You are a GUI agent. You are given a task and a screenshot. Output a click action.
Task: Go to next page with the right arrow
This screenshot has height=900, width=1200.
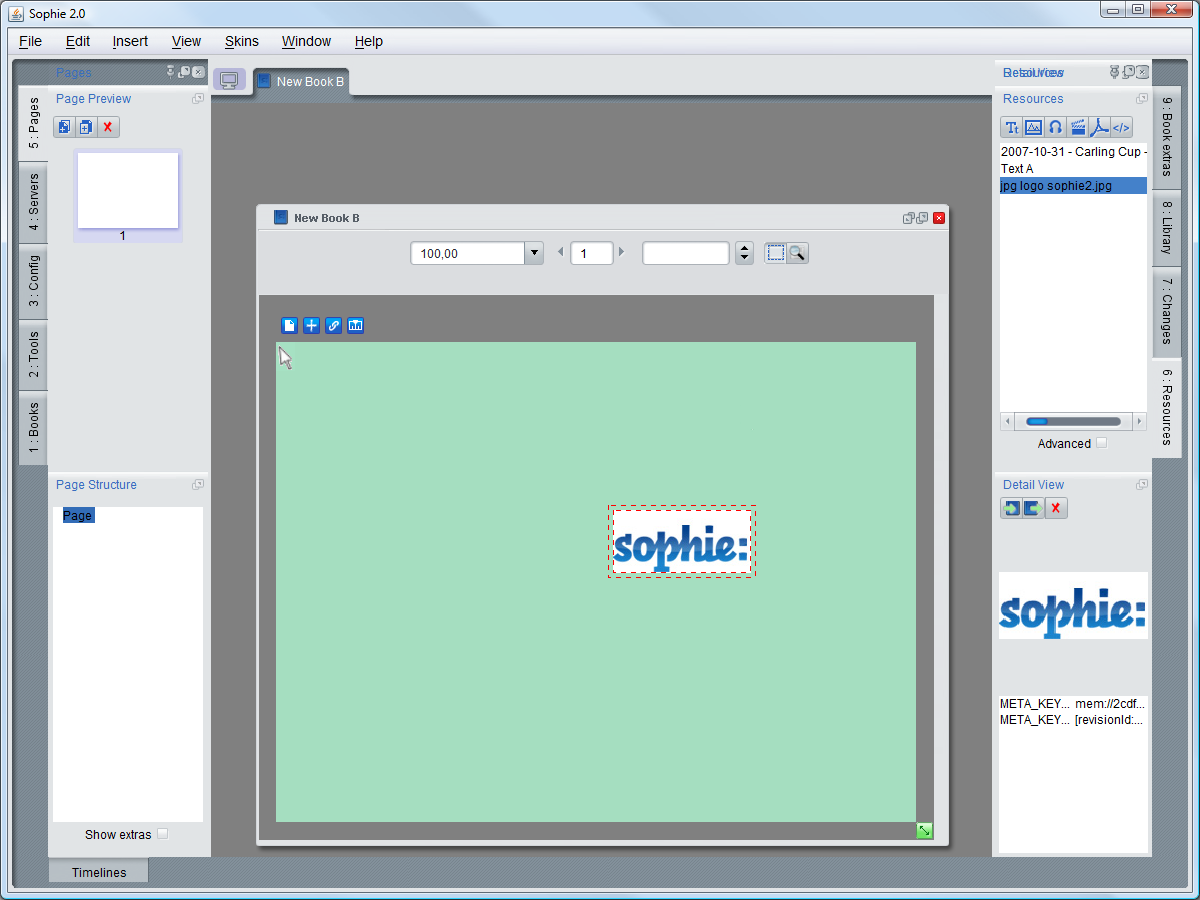621,252
